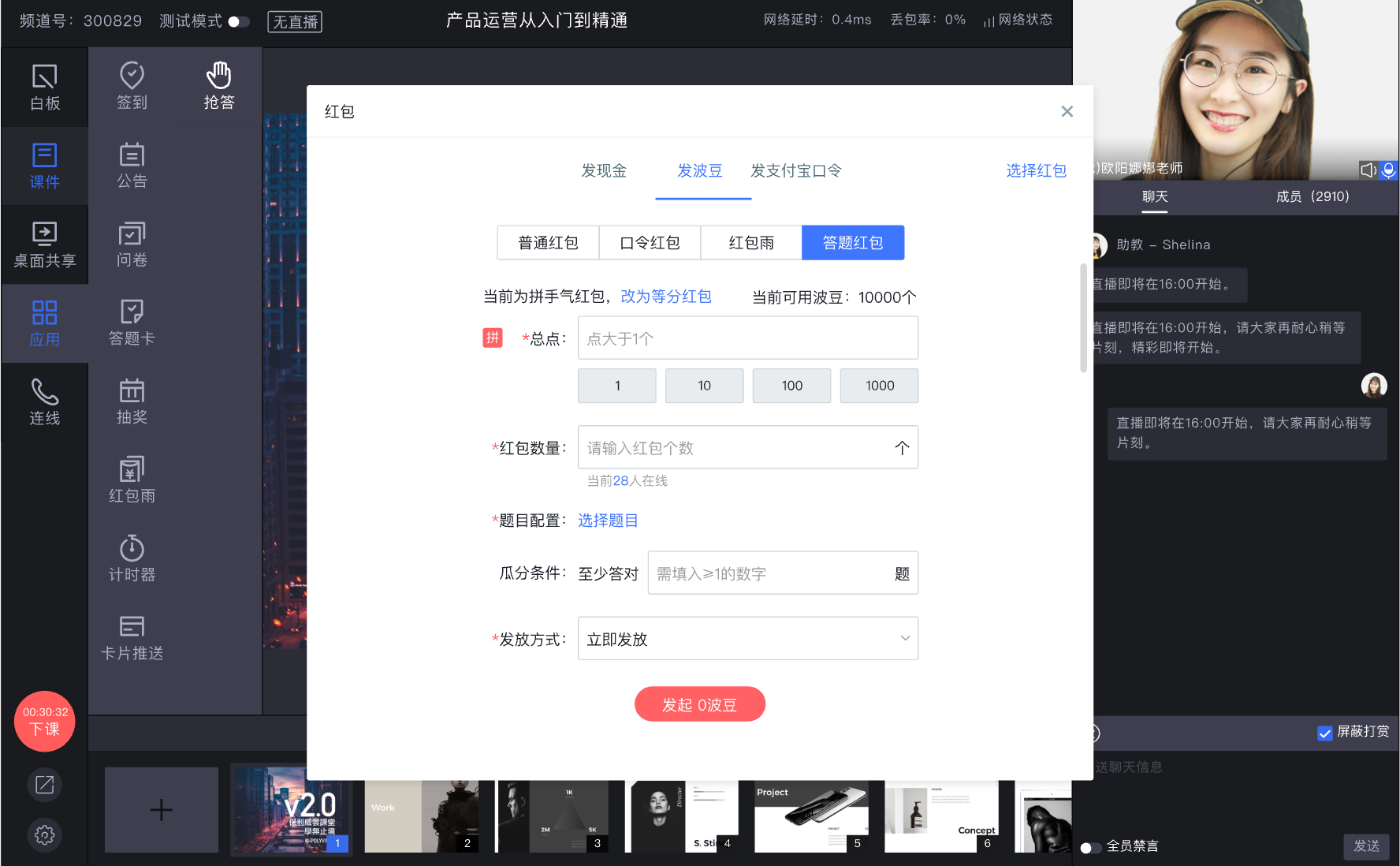Image resolution: width=1400 pixels, height=866 pixels.
Task: Start 桌面共享 desktop sharing
Action: point(45,245)
